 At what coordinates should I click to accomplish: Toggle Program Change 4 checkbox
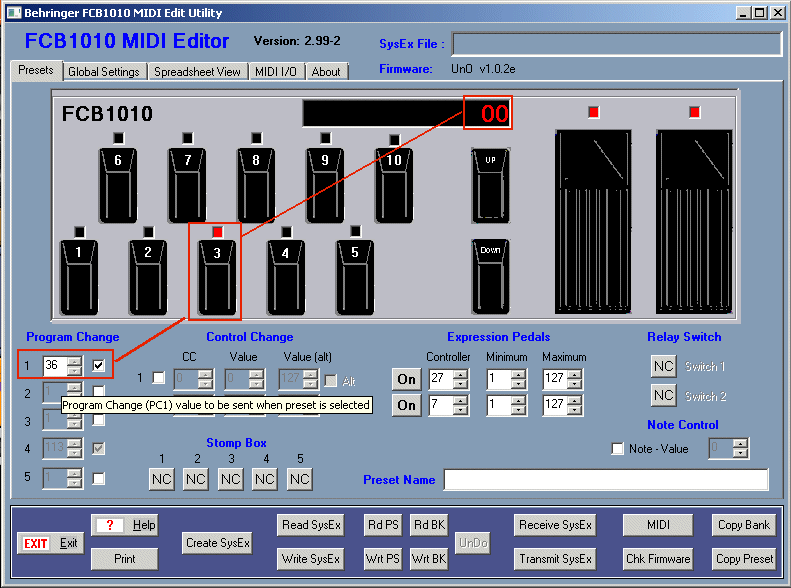tap(99, 448)
